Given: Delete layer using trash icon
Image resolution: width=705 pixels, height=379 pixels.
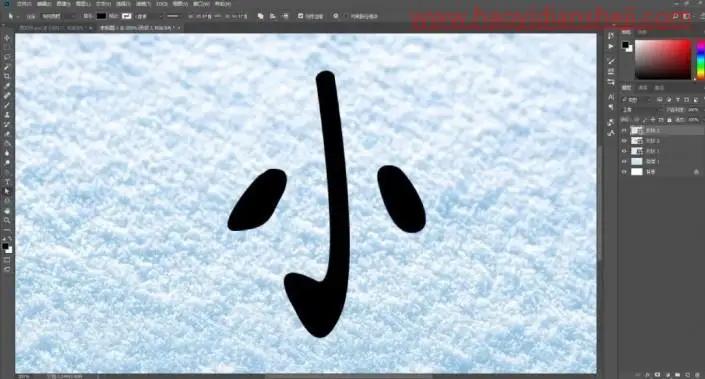Looking at the screenshot, I should tap(697, 375).
